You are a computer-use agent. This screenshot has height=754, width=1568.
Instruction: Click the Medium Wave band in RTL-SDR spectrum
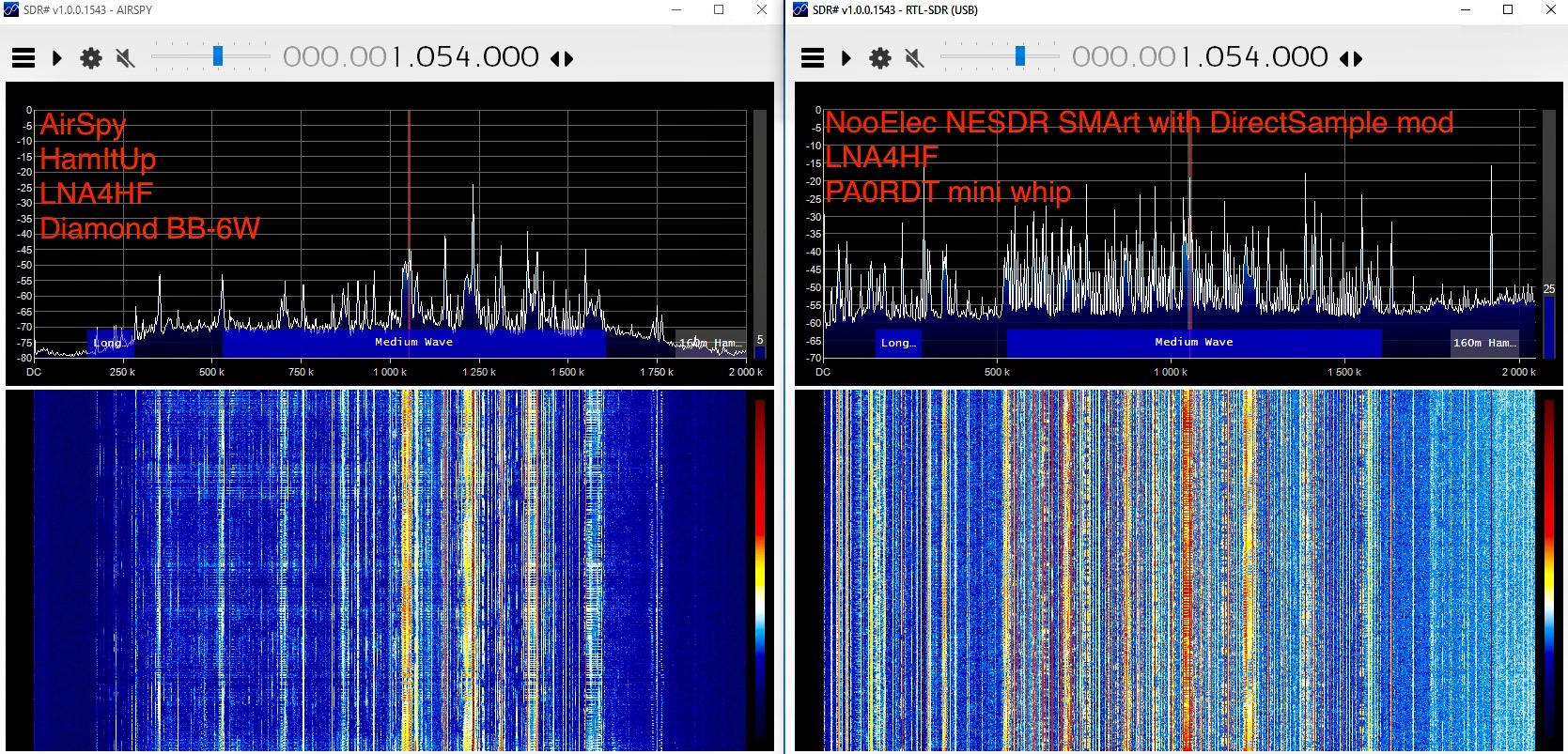tap(1193, 343)
